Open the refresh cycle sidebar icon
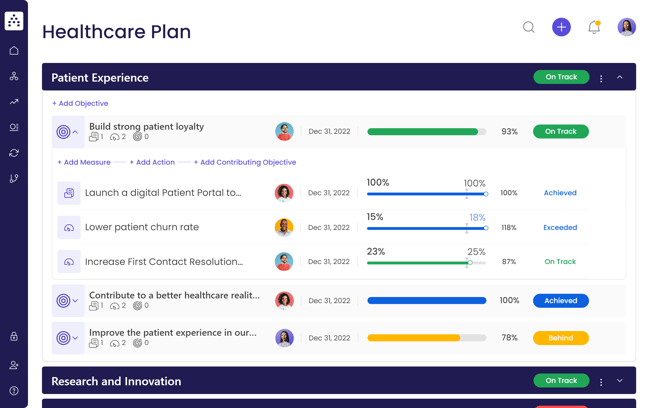This screenshot has width=650, height=408. (14, 153)
